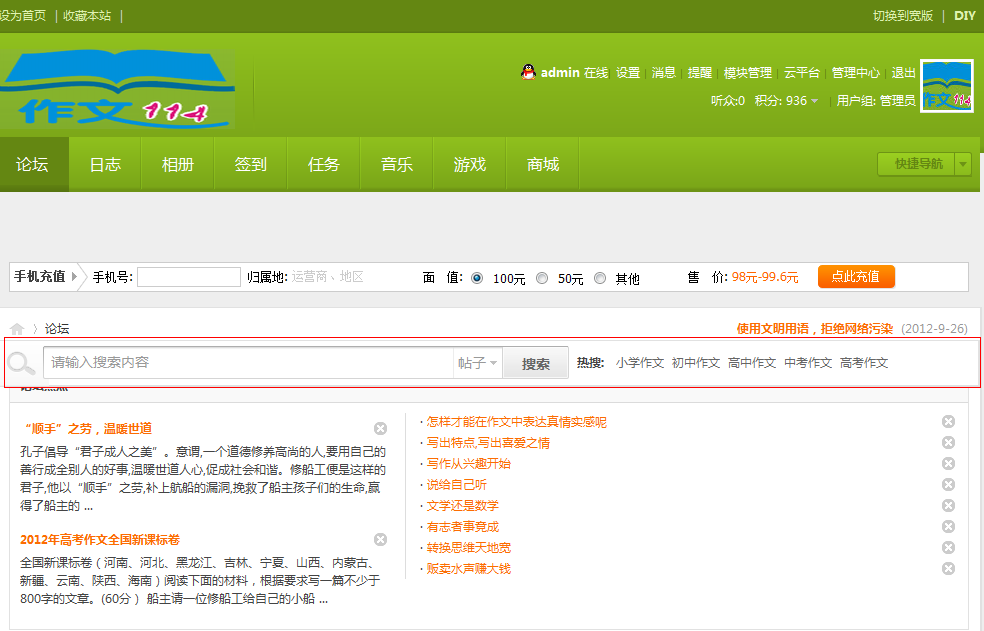Open the 管理中心 link

coord(855,73)
